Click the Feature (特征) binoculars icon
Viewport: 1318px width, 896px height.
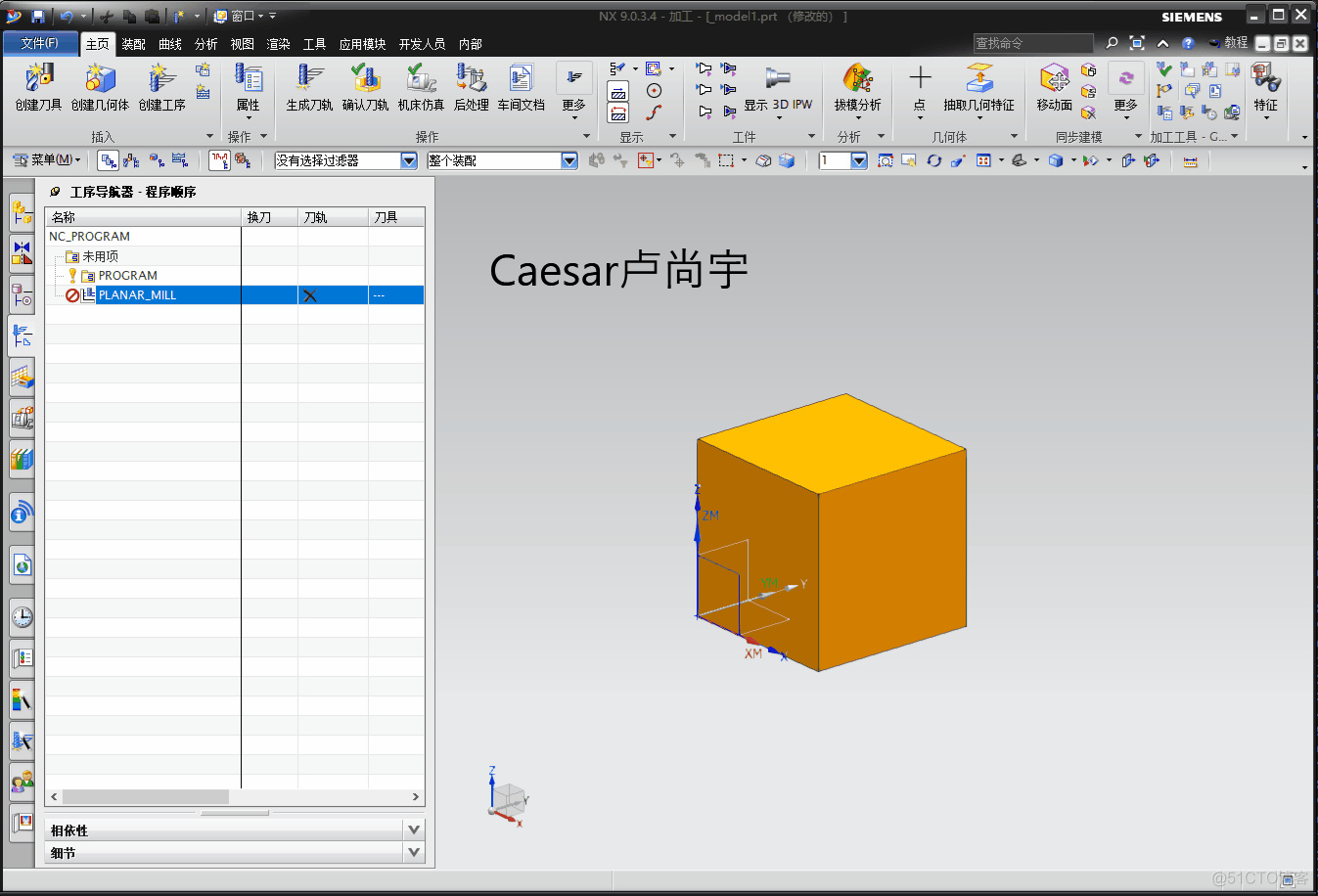click(1265, 78)
